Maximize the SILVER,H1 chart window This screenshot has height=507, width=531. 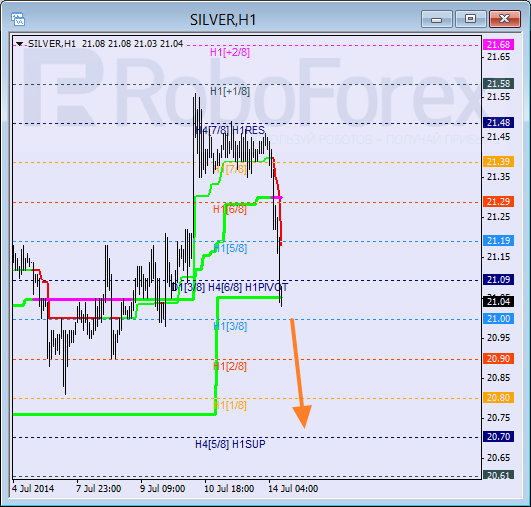[470, 19]
